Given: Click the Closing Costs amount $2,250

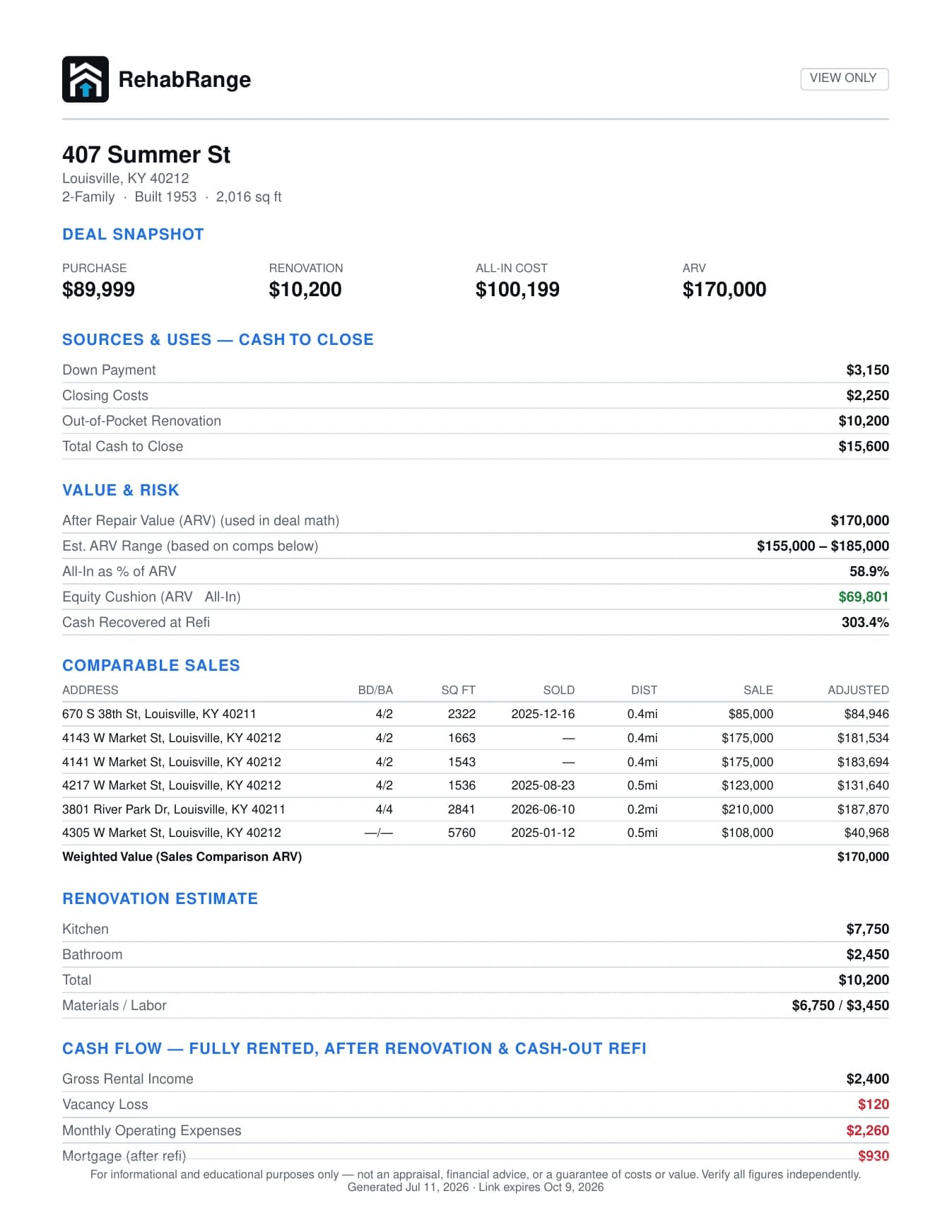Looking at the screenshot, I should 867,395.
